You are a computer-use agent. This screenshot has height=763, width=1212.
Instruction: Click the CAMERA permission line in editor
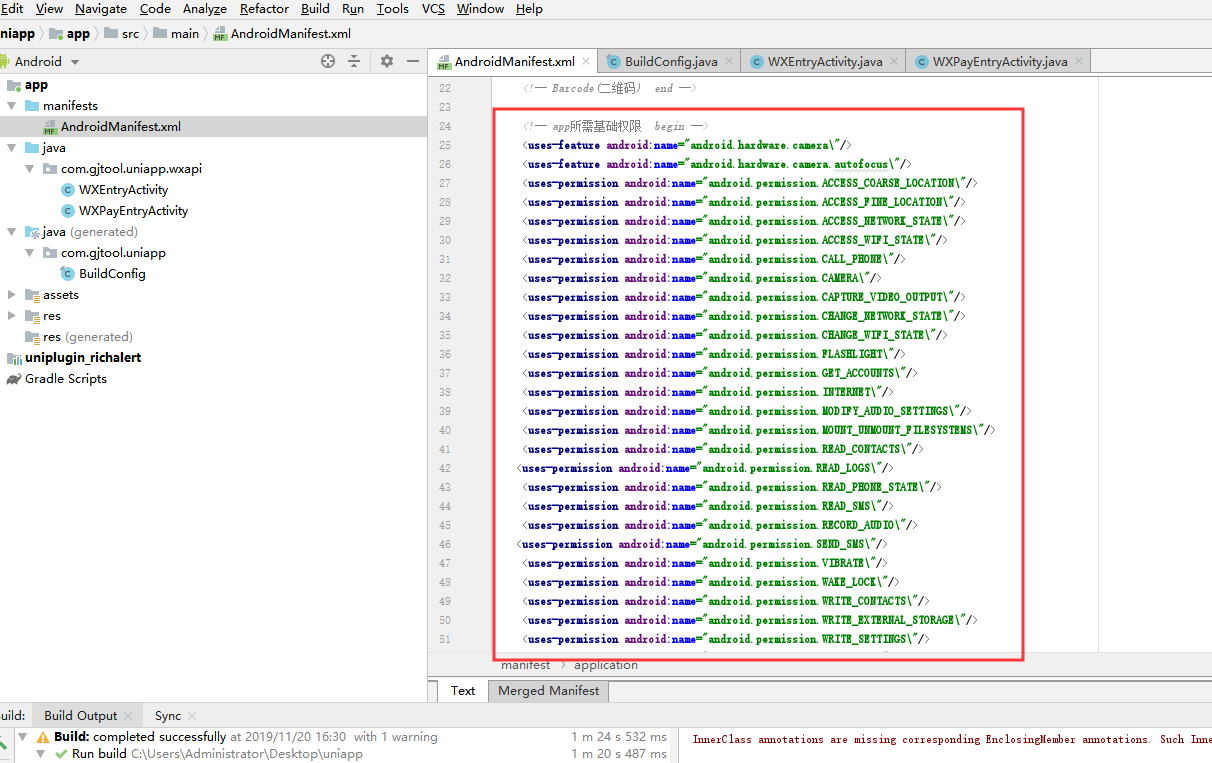click(702, 278)
